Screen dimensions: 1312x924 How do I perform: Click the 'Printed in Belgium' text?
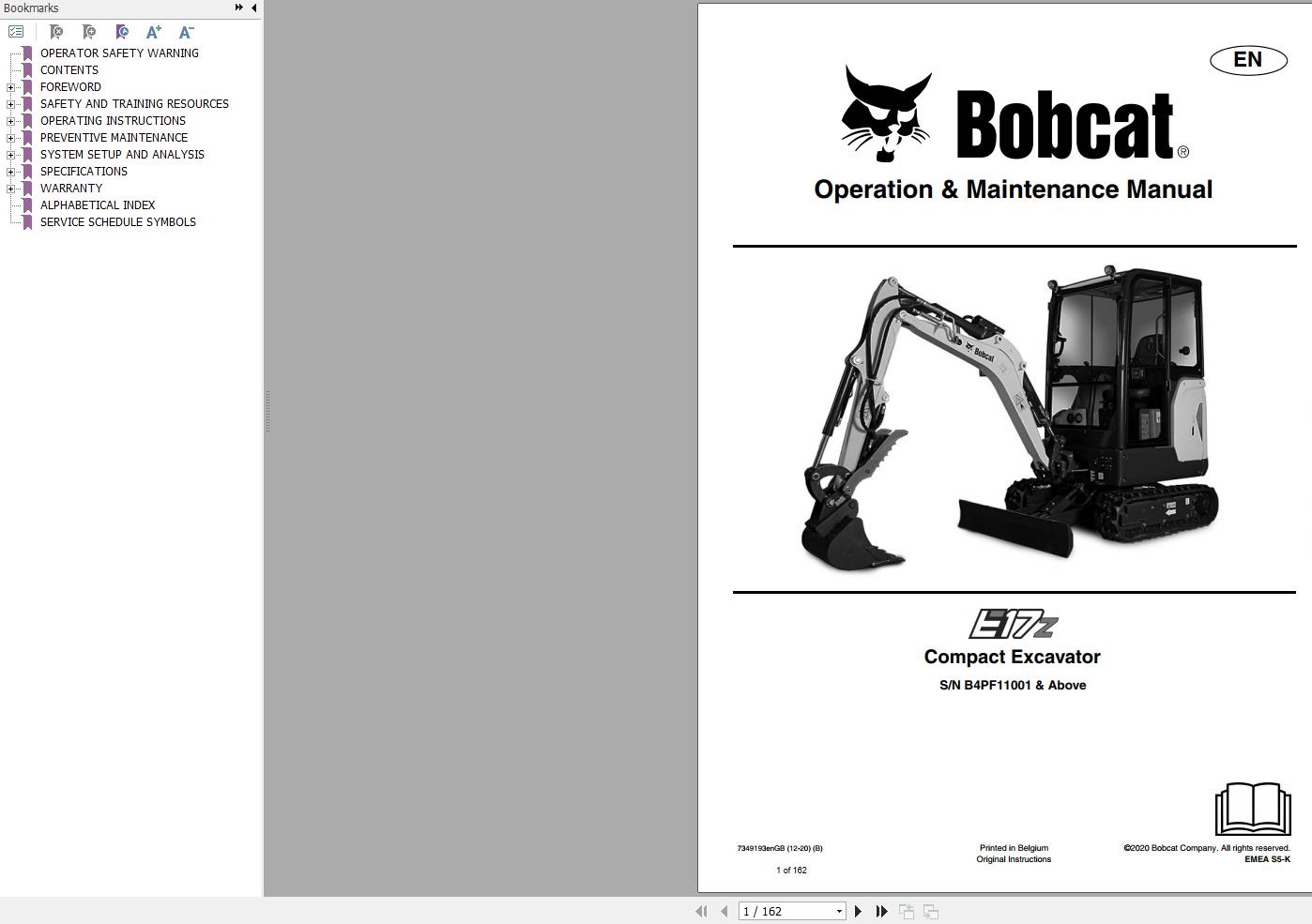pyautogui.click(x=1014, y=848)
